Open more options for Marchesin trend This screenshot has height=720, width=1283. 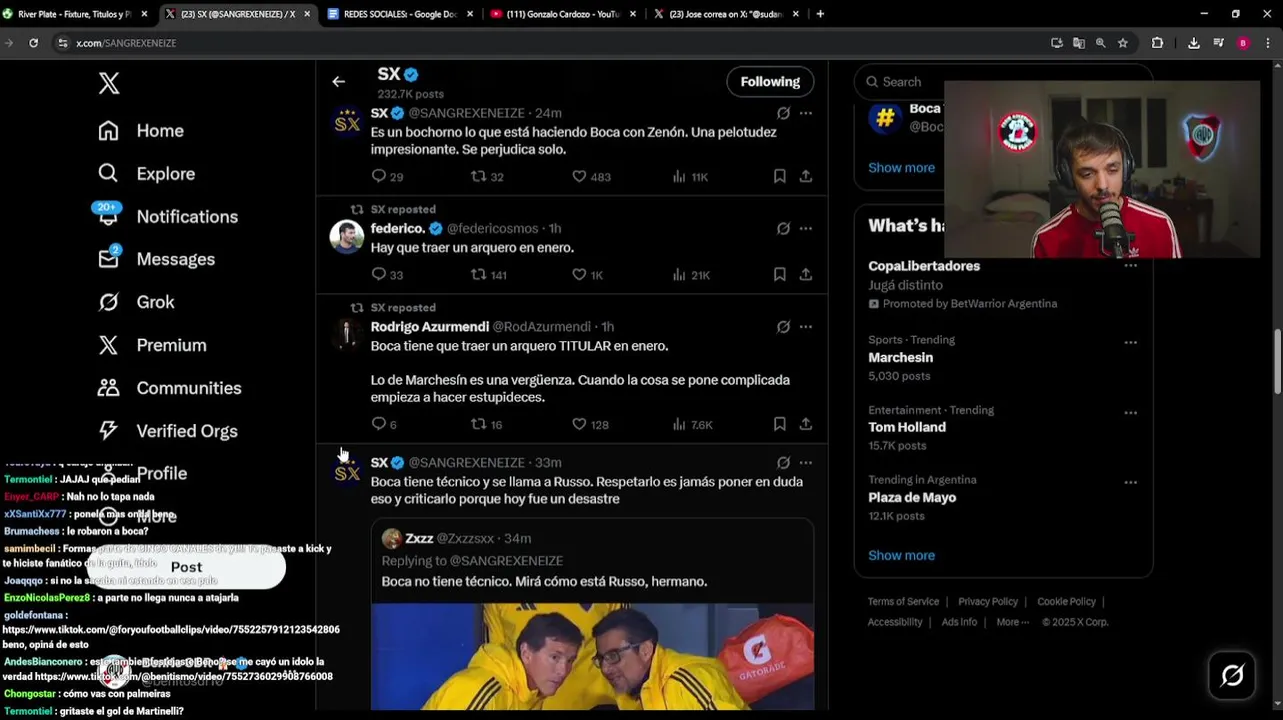point(1130,342)
